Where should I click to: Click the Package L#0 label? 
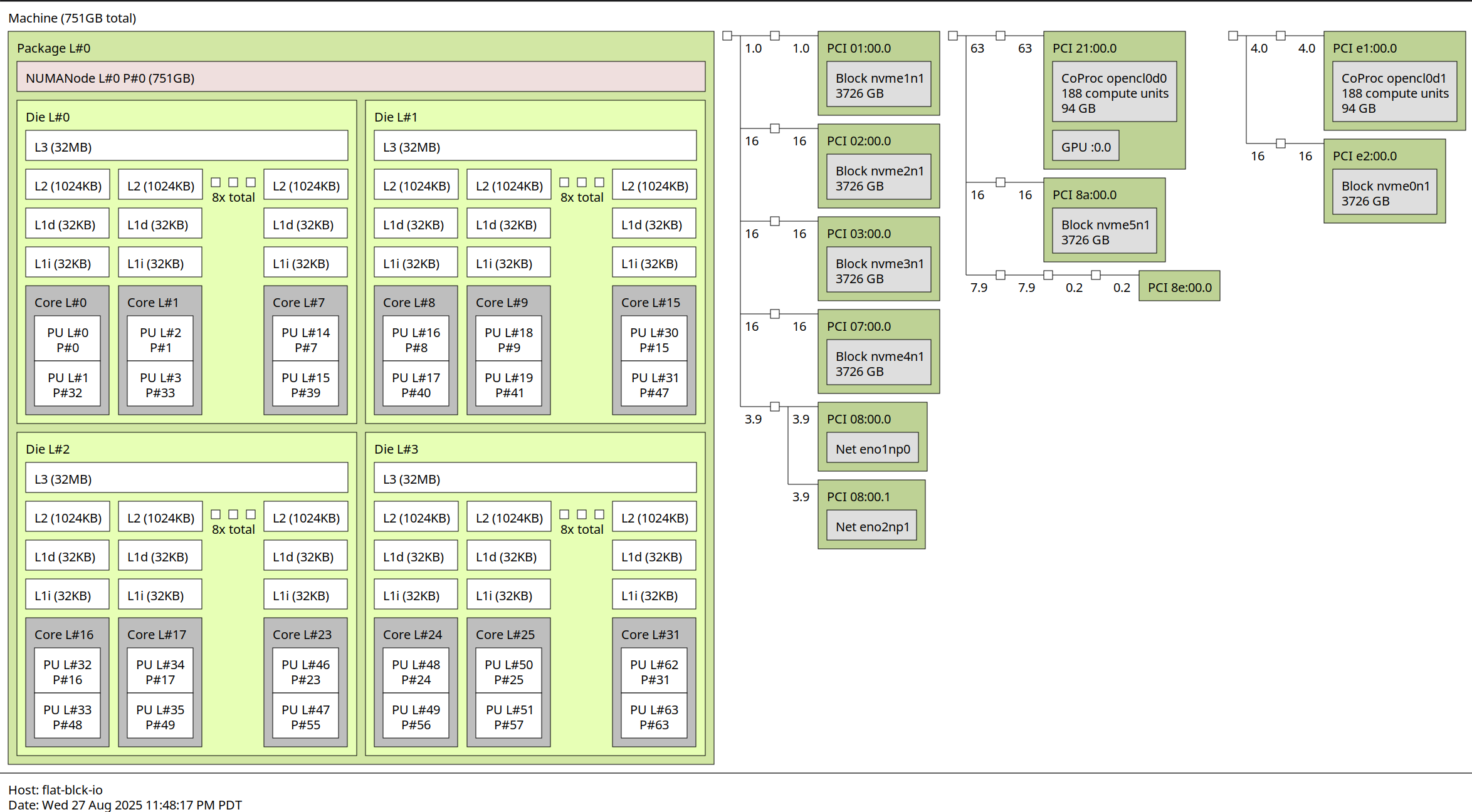[x=54, y=48]
